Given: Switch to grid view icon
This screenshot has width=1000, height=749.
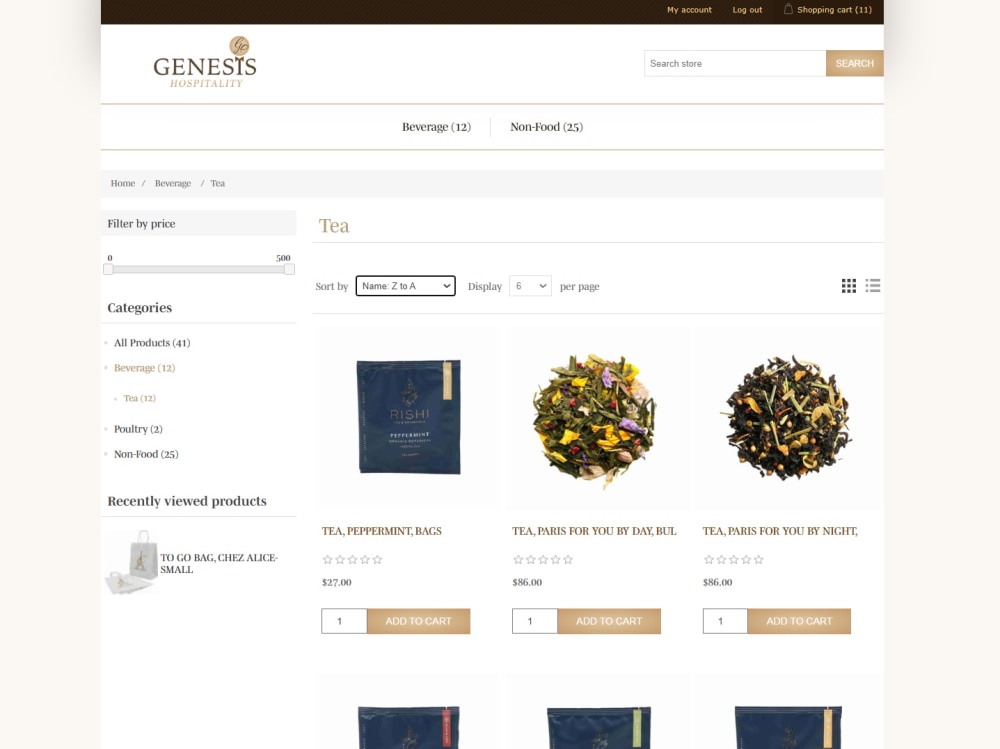Looking at the screenshot, I should tap(848, 286).
